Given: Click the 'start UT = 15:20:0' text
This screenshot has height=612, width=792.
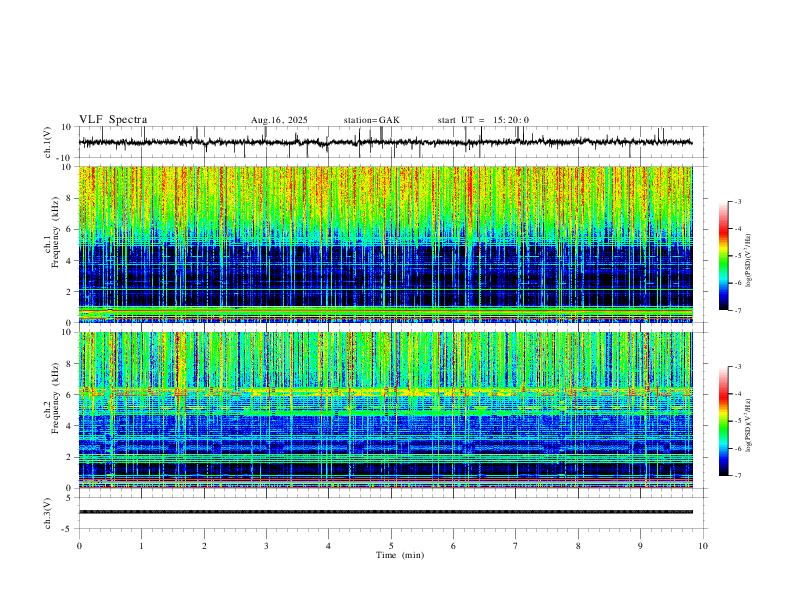Looking at the screenshot, I should (483, 120).
